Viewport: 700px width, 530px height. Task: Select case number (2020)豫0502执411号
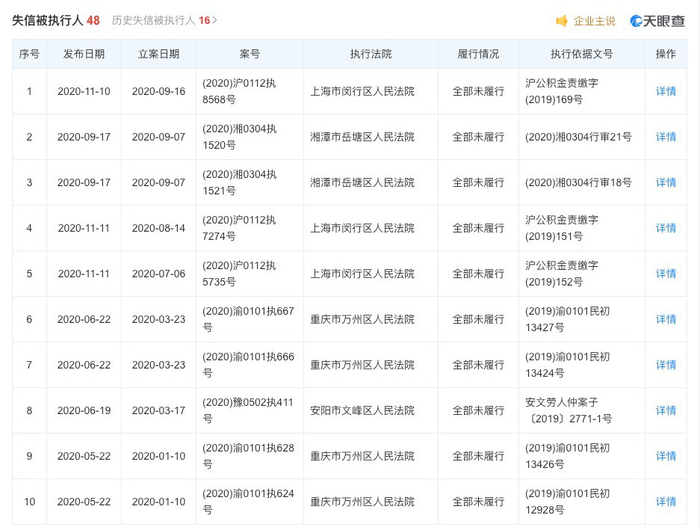click(248, 410)
